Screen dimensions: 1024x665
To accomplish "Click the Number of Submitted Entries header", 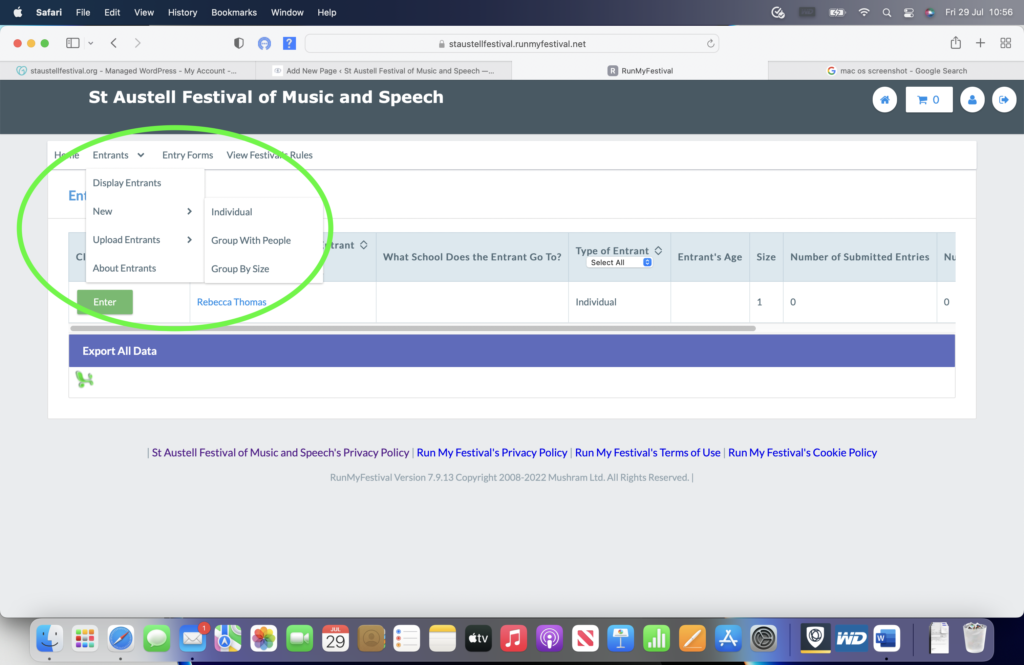I will pos(859,257).
